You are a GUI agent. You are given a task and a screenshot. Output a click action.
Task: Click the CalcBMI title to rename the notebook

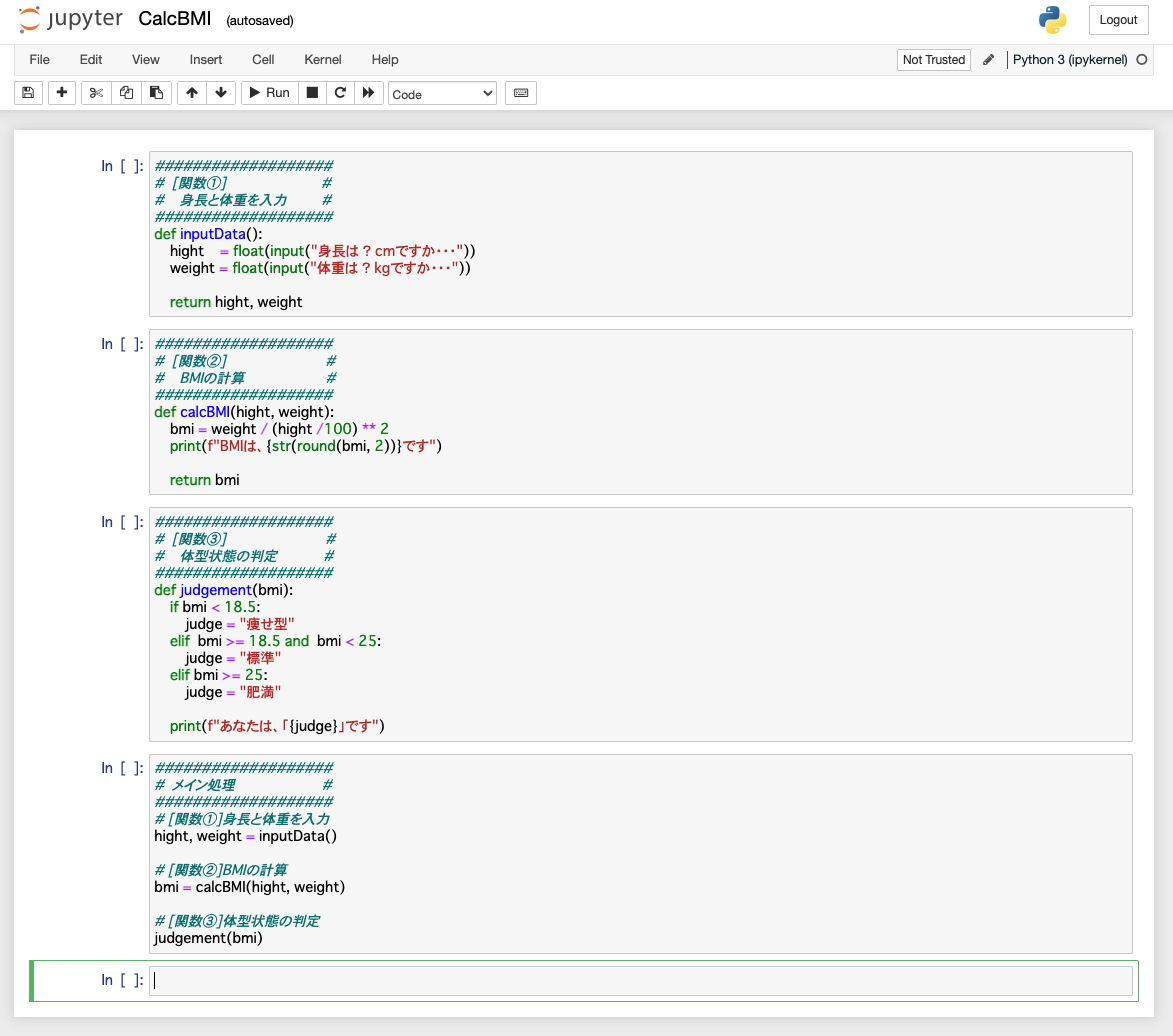(x=174, y=18)
